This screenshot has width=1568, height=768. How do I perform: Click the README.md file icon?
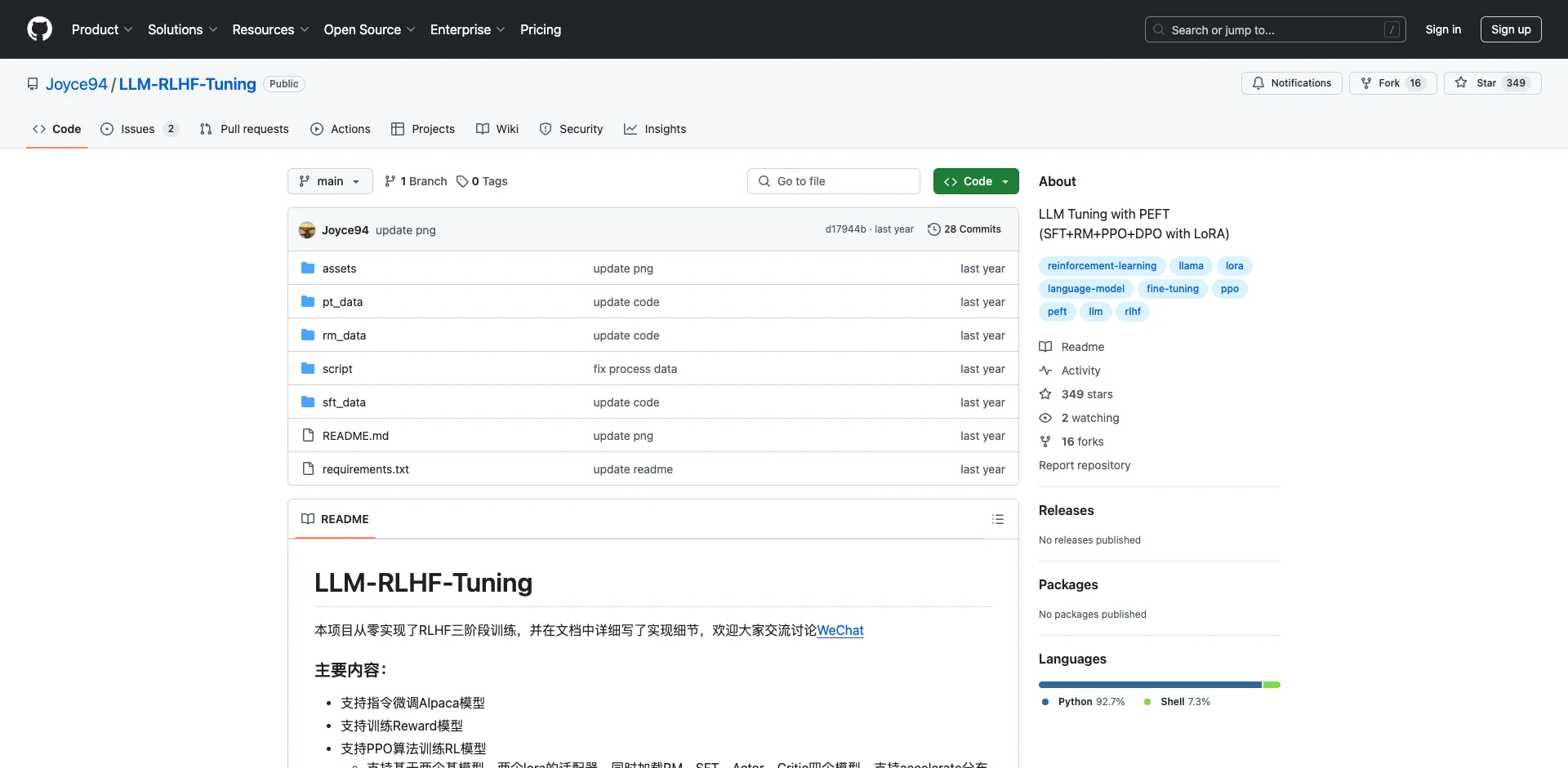(308, 436)
